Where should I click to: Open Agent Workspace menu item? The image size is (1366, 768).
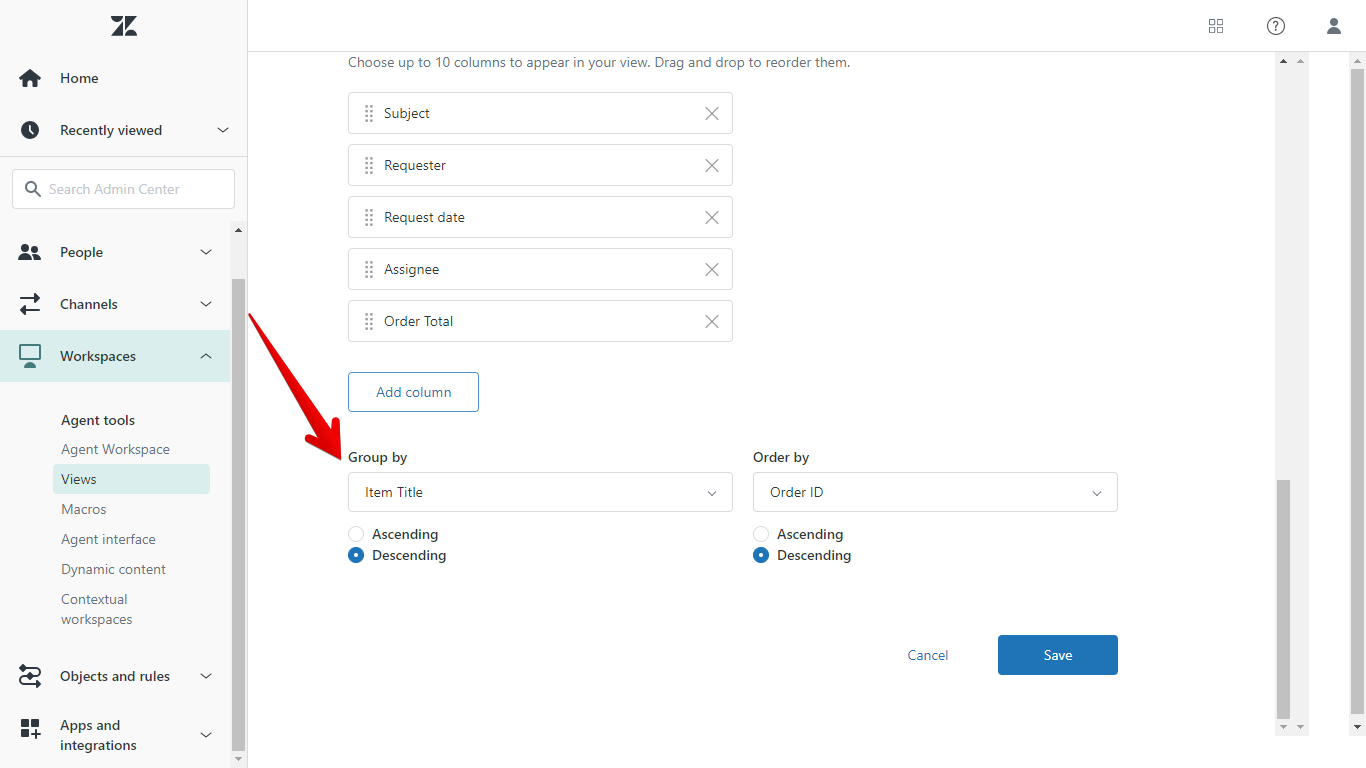115,449
